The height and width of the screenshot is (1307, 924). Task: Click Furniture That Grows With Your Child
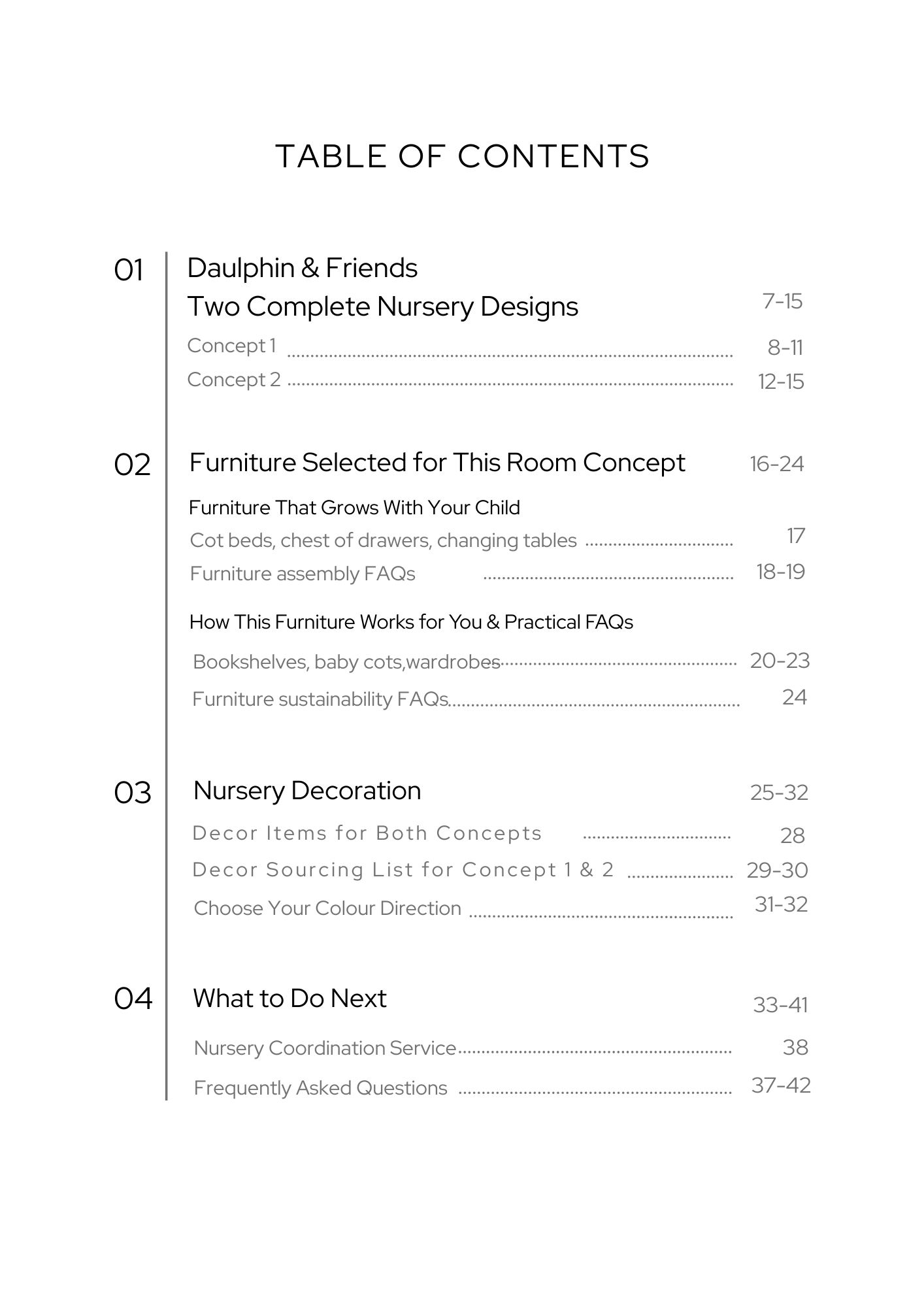(x=354, y=508)
